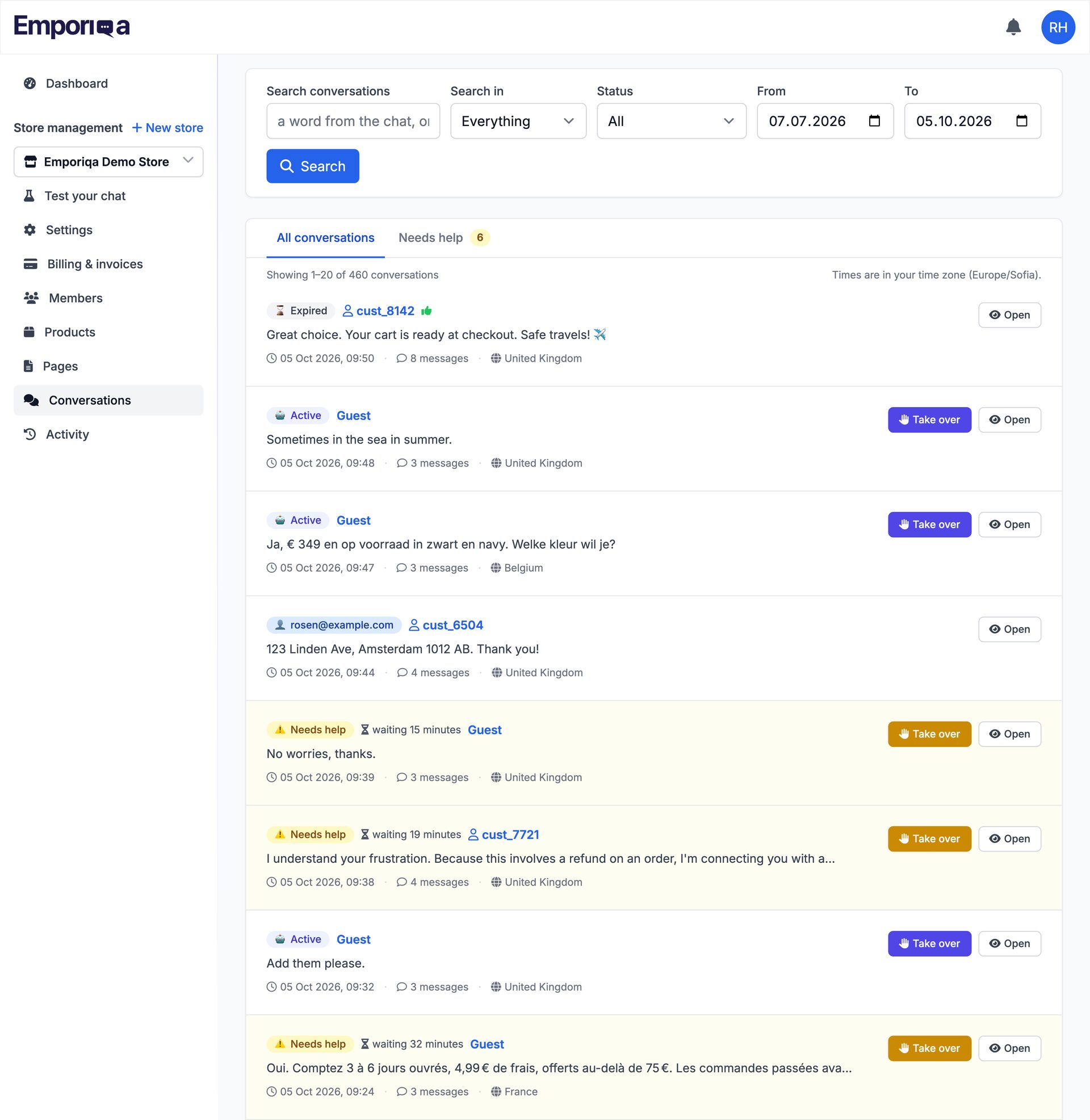Take over the 'Add them please' chat
Image resolution: width=1090 pixels, height=1120 pixels.
(x=929, y=943)
